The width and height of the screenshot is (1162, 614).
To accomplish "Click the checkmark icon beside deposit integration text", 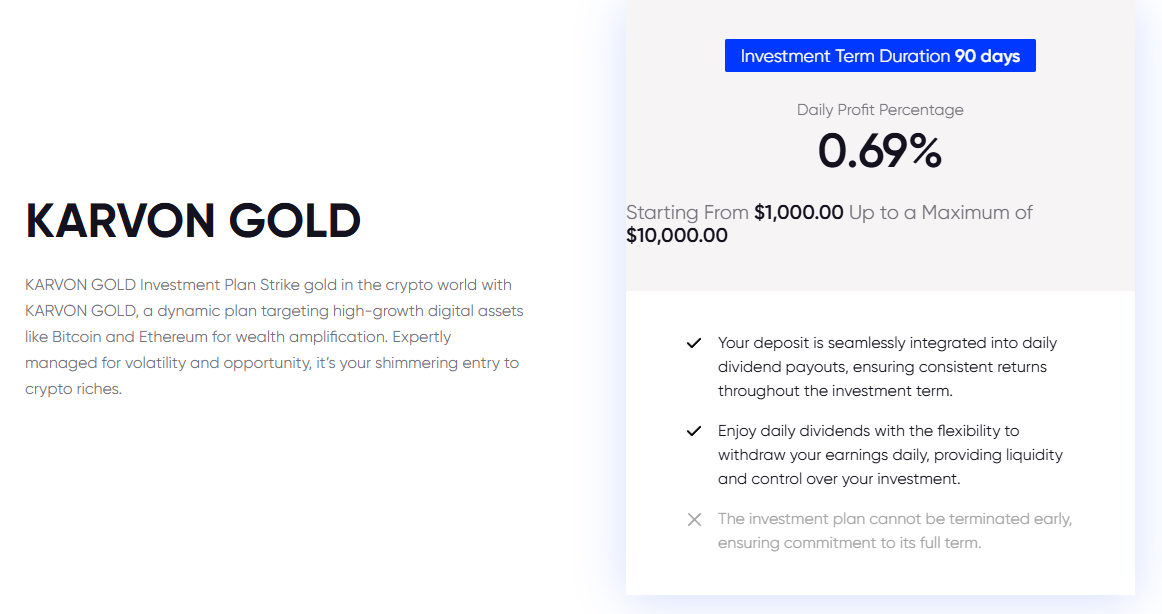I will coord(694,343).
